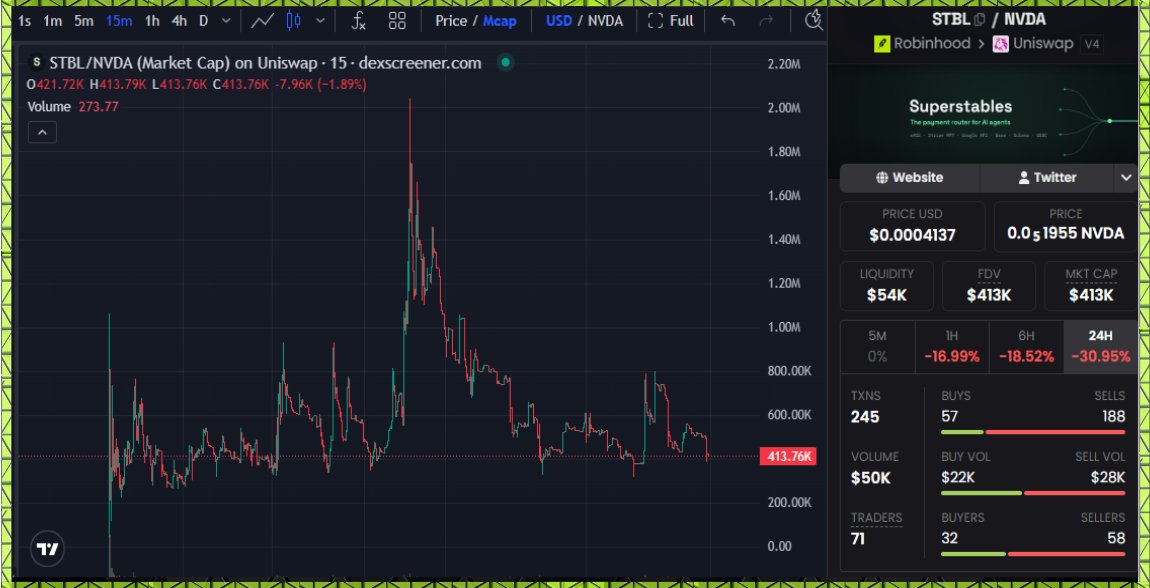Select the 1s timeframe
The height and width of the screenshot is (588, 1150).
click(24, 21)
